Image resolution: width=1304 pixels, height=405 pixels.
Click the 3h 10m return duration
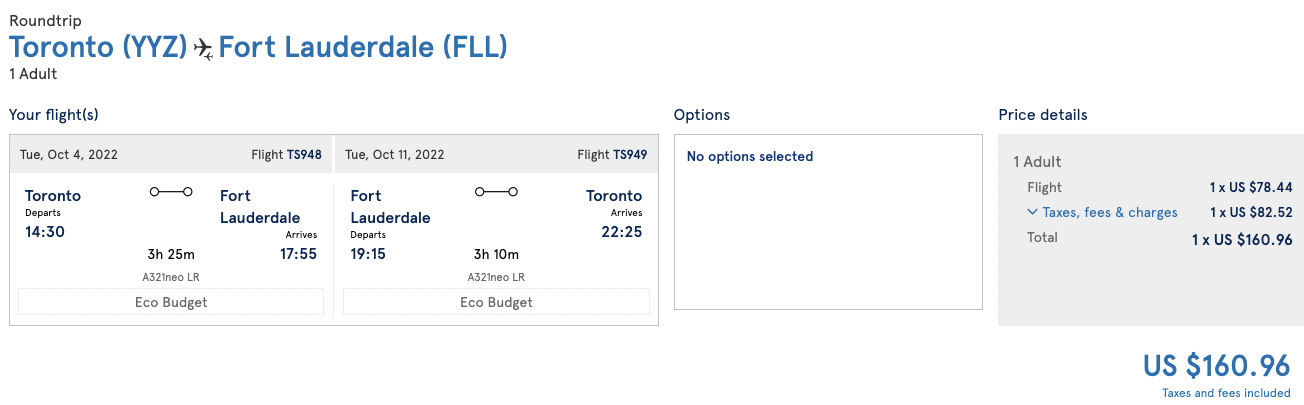pyautogui.click(x=496, y=254)
